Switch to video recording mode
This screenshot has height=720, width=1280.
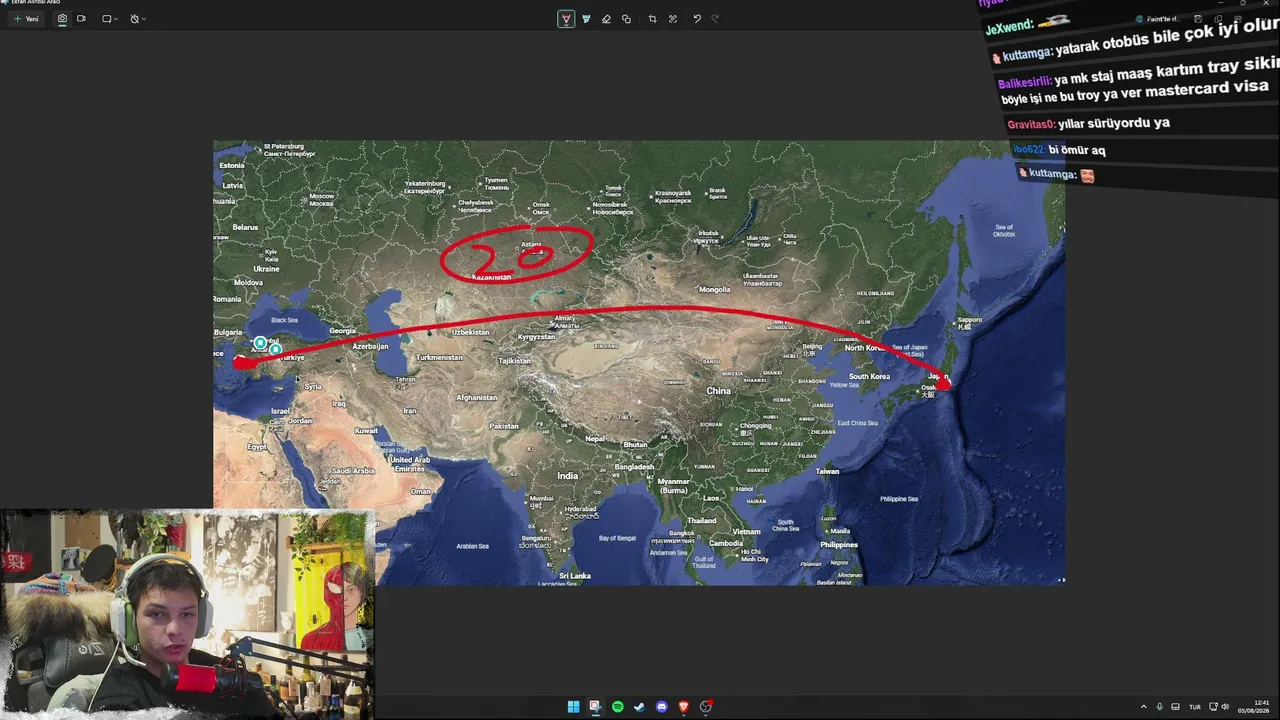click(x=81, y=19)
